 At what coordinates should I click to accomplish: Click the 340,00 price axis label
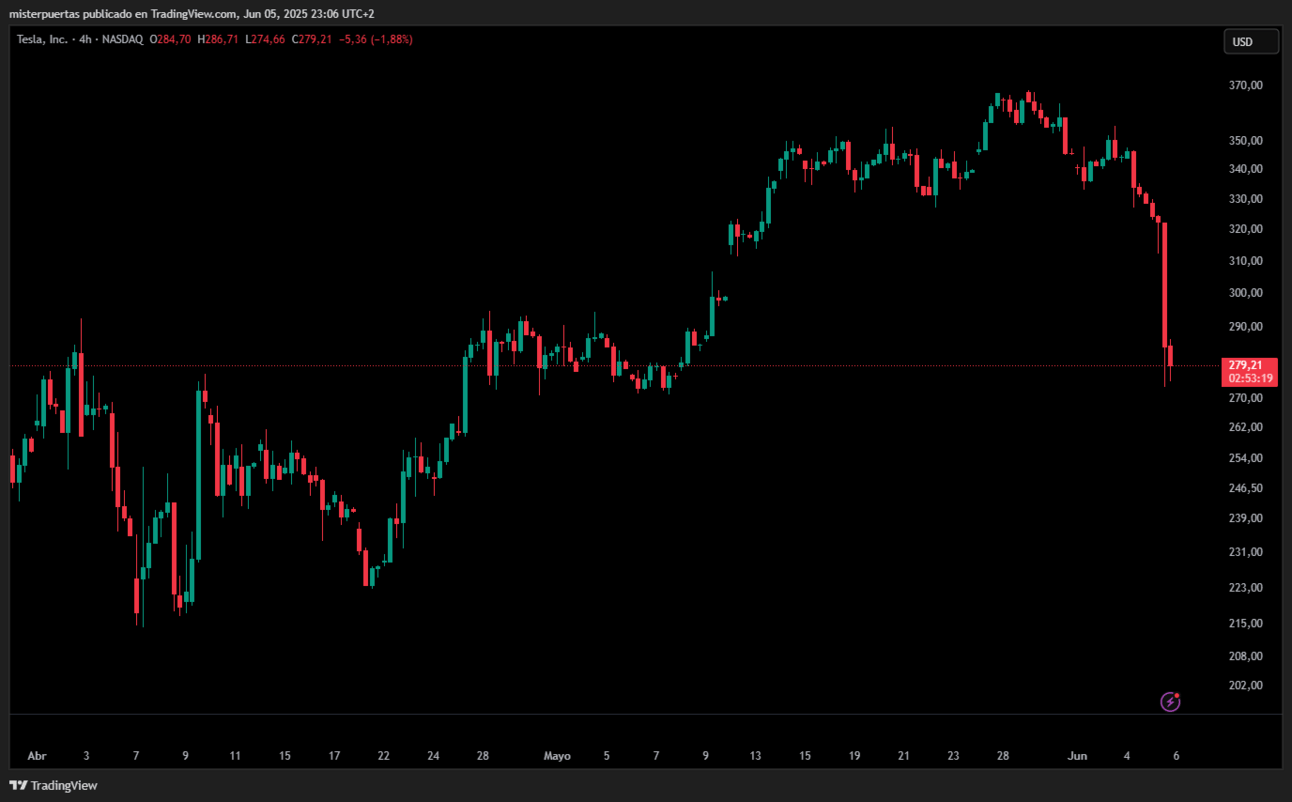point(1246,169)
